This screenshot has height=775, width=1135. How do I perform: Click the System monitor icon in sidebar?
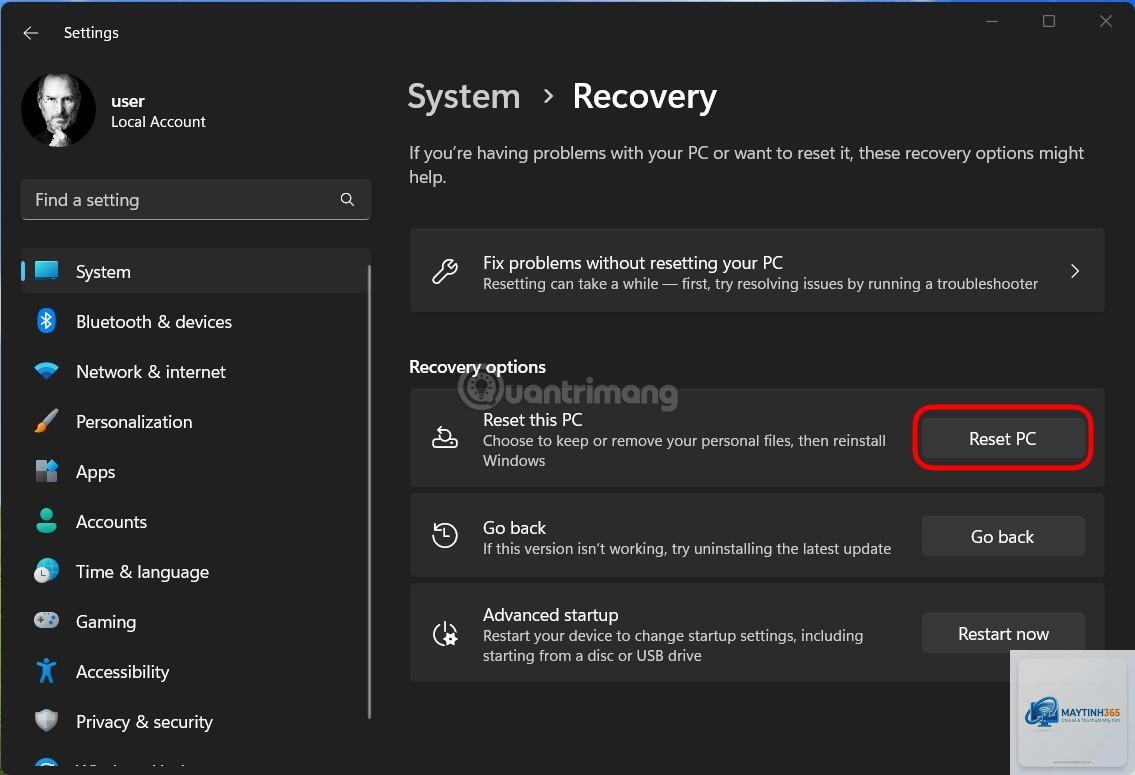(46, 271)
